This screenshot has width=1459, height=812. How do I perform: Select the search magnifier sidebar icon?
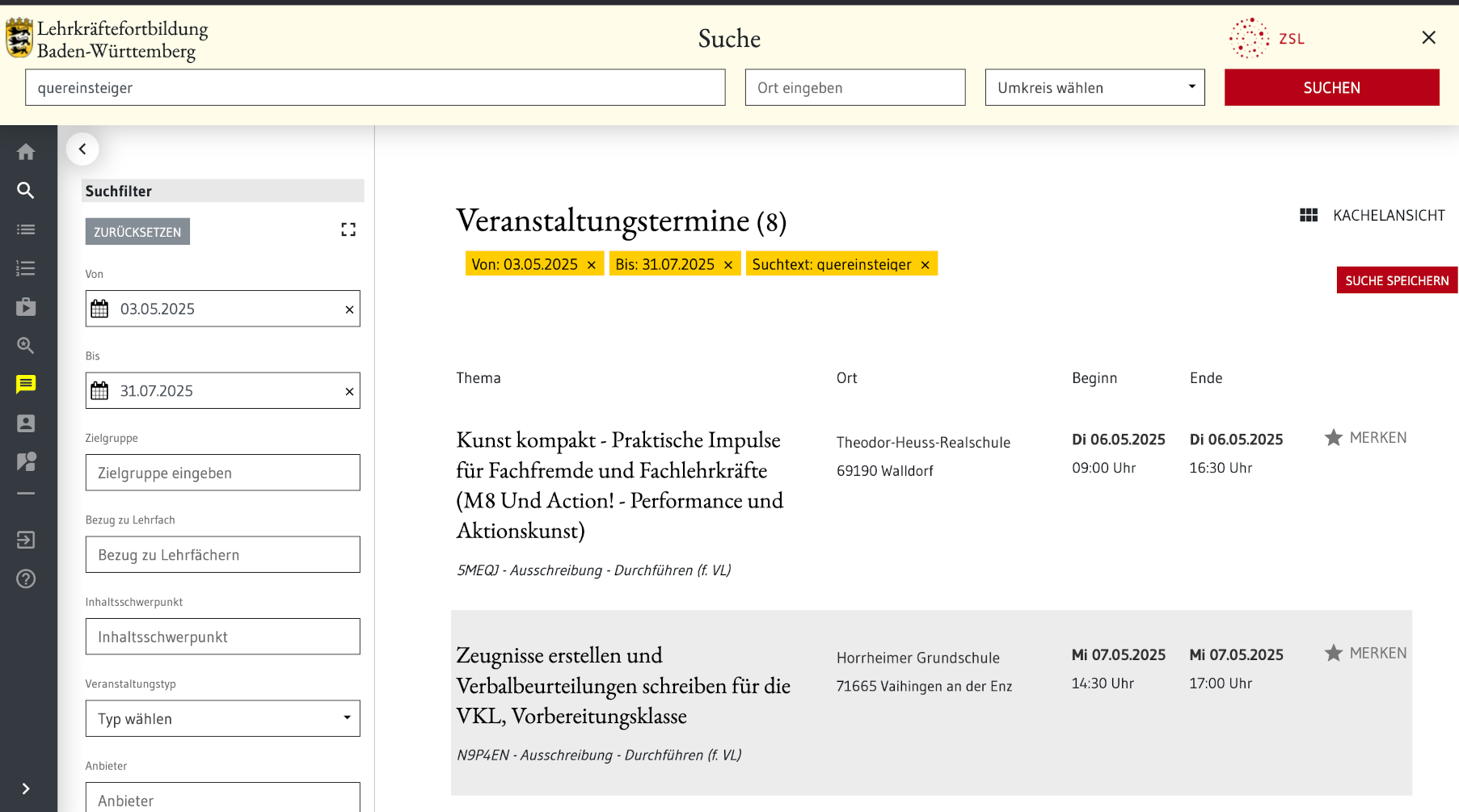pos(26,191)
